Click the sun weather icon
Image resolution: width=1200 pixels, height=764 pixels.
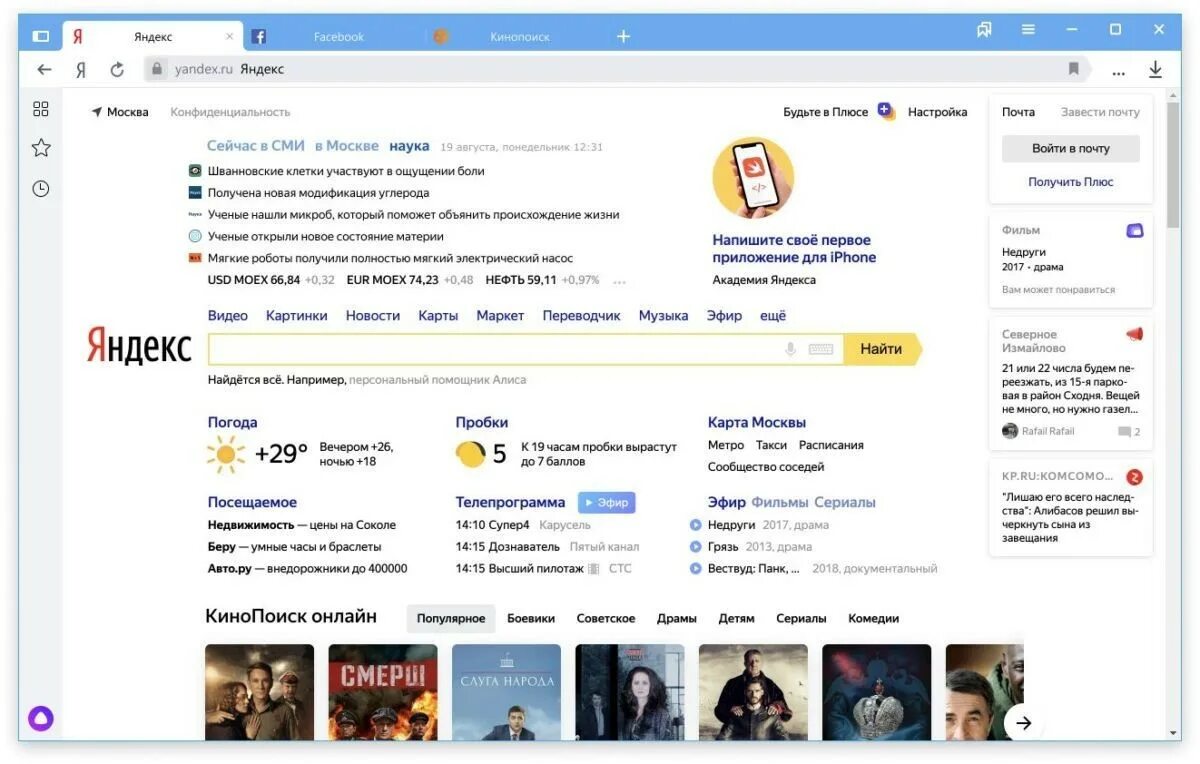(226, 455)
